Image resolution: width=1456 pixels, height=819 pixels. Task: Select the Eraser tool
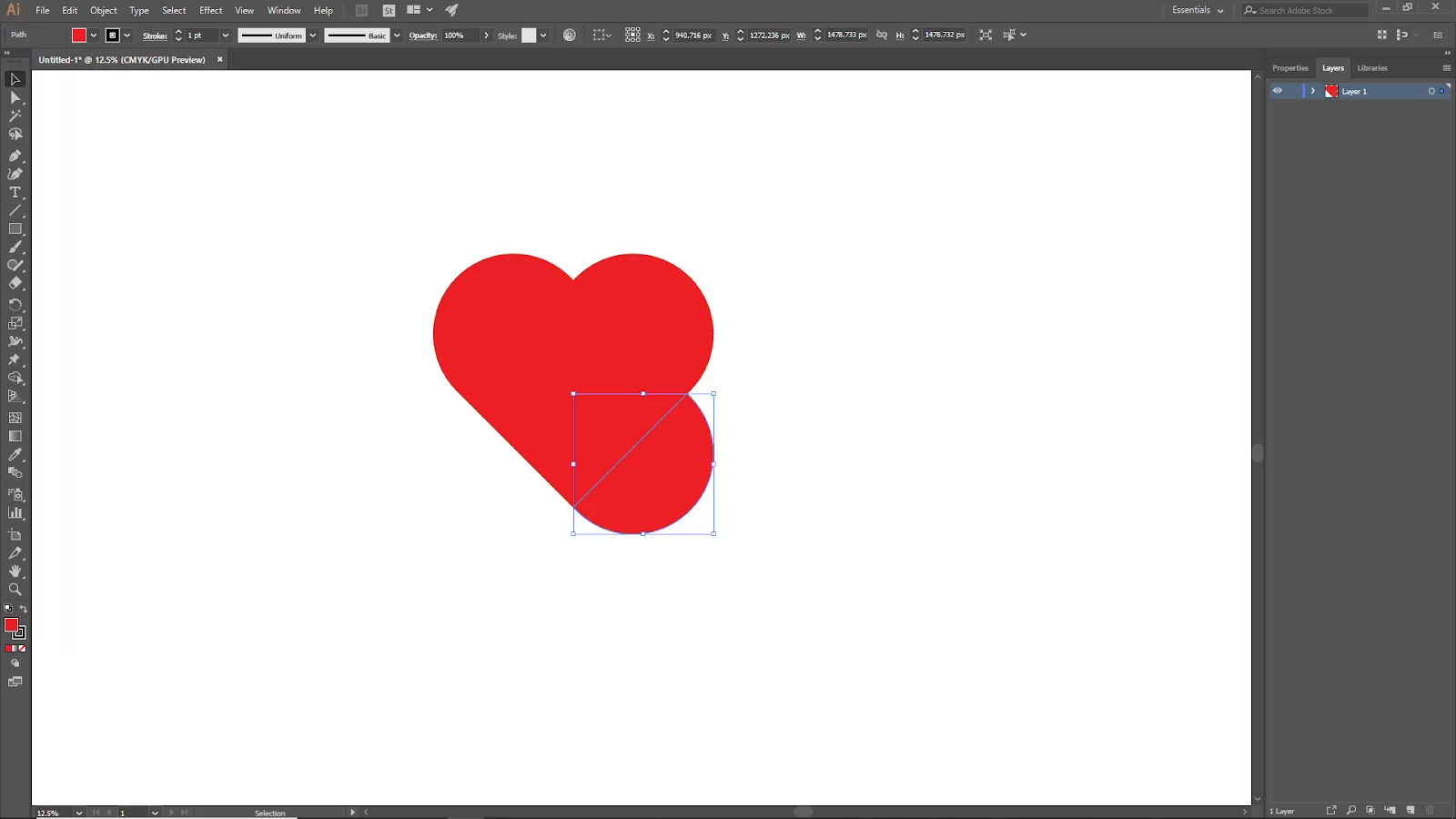tap(15, 283)
